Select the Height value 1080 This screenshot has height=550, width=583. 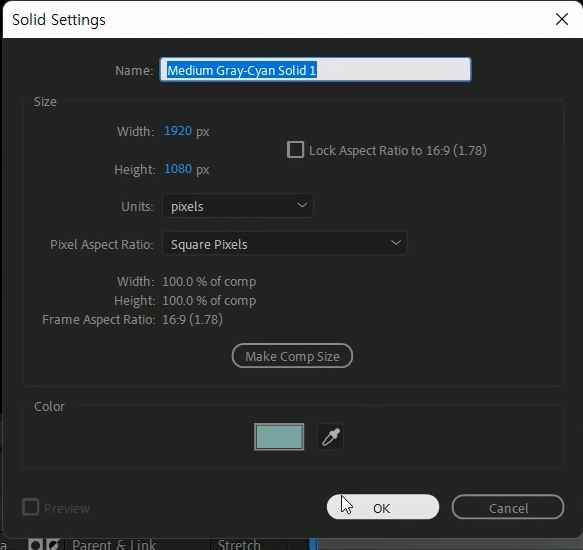pyautogui.click(x=178, y=169)
